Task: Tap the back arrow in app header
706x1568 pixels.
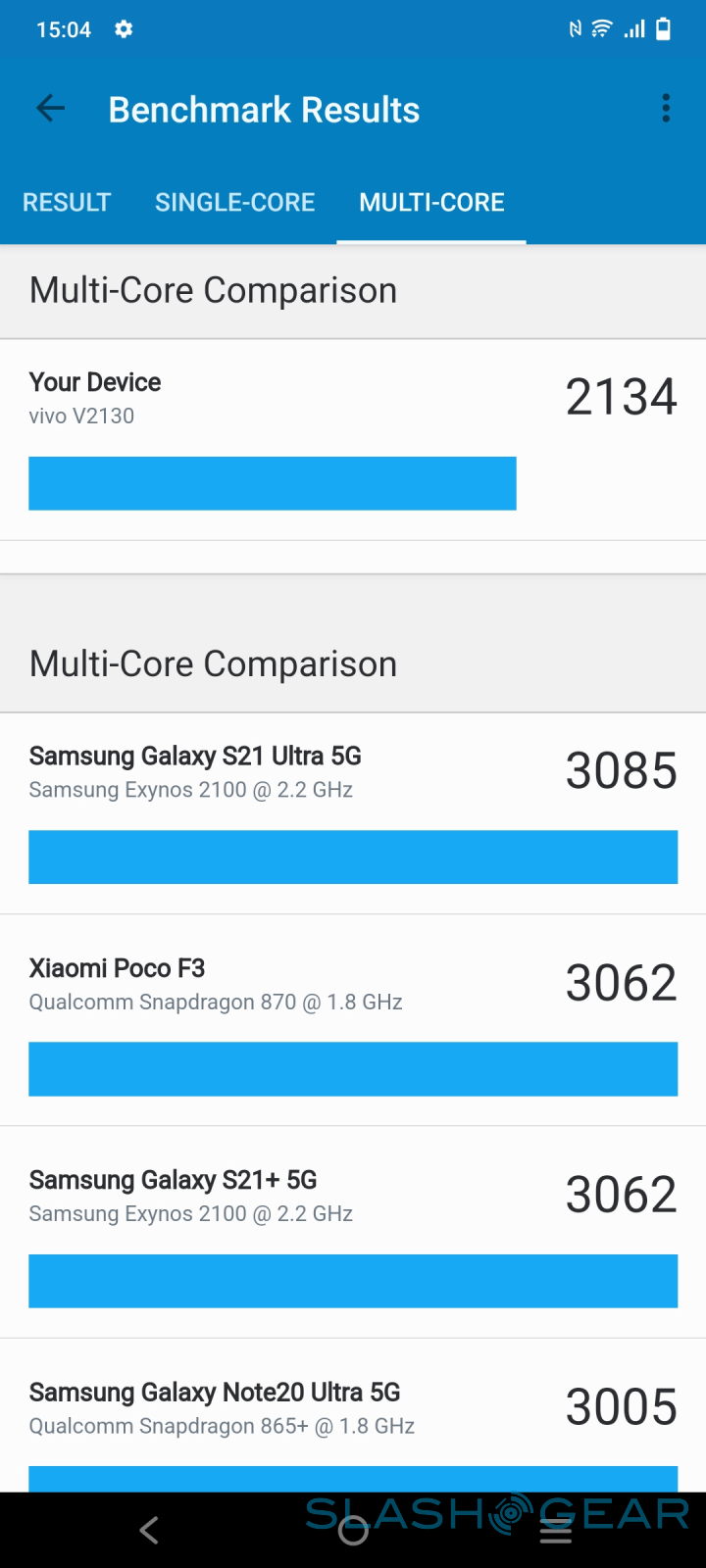Action: [50, 109]
